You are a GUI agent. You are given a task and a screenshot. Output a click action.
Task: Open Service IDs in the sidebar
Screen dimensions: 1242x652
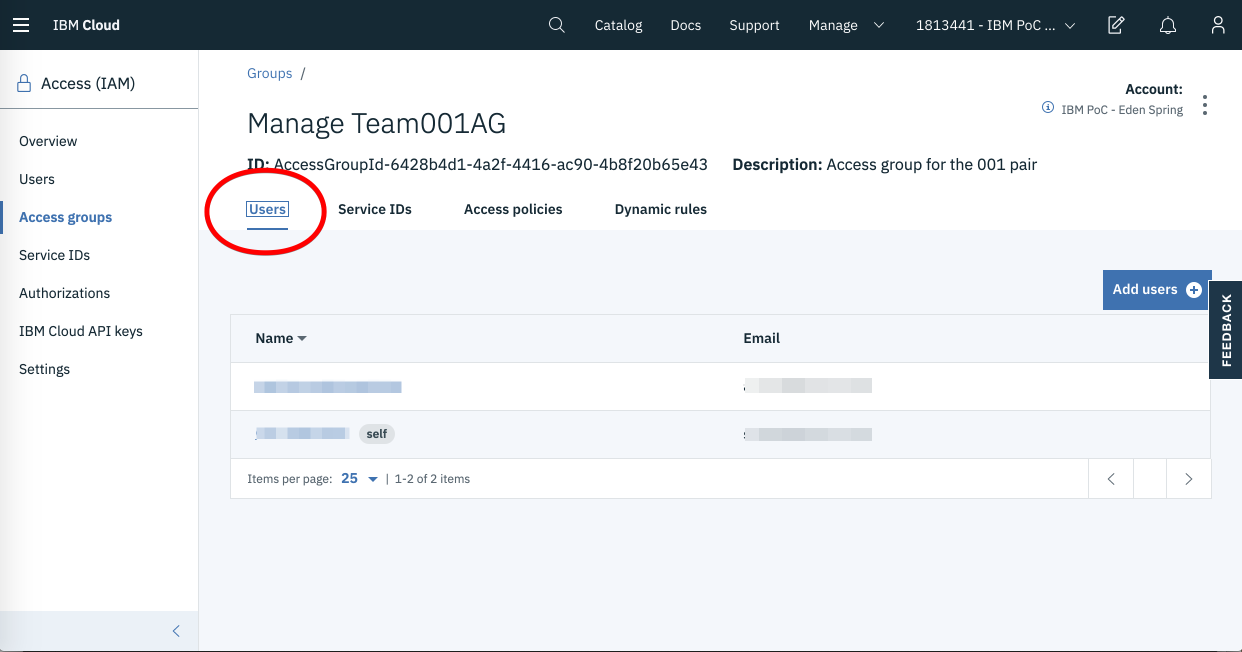tap(55, 255)
